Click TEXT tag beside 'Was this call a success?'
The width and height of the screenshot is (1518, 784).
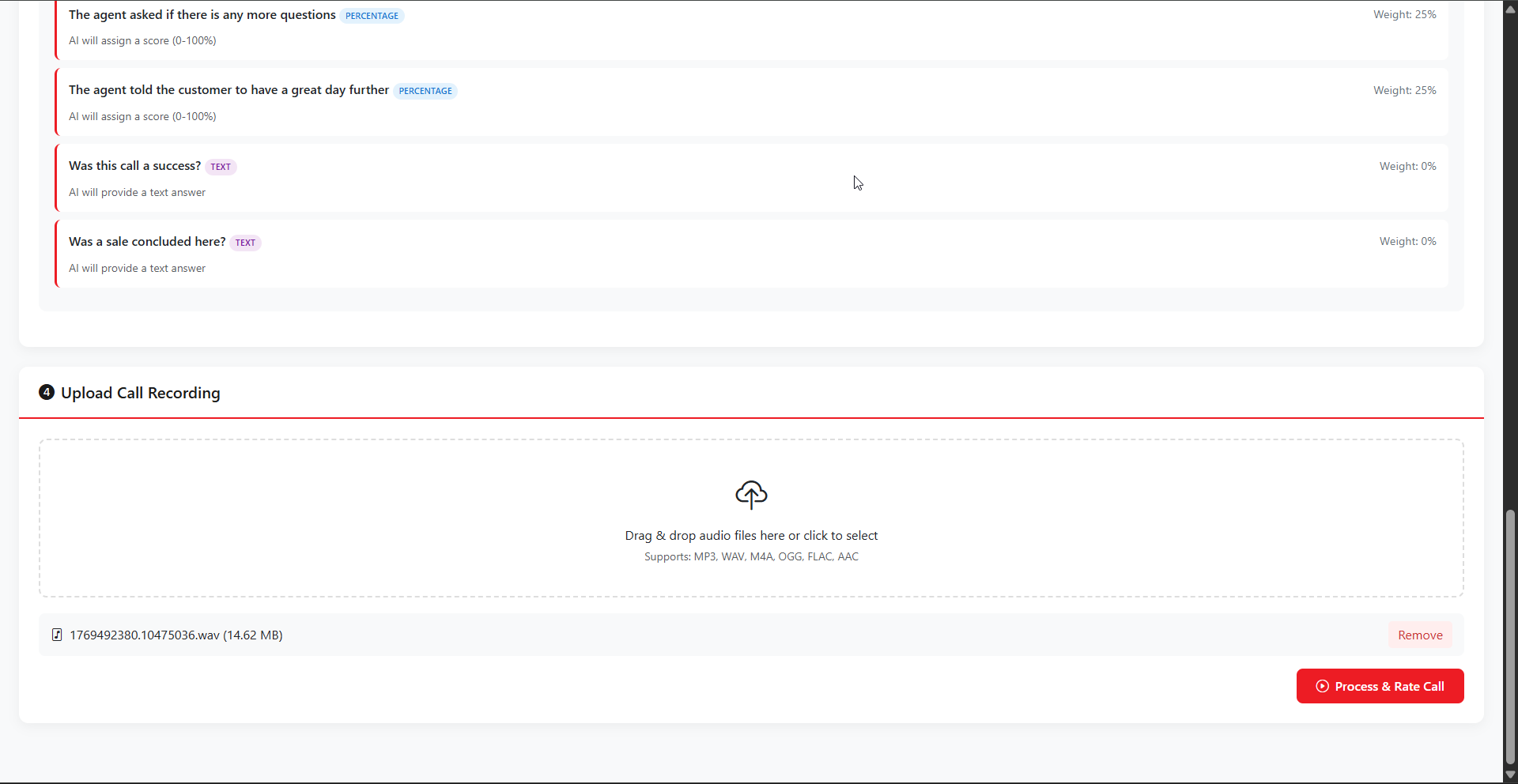(x=221, y=167)
